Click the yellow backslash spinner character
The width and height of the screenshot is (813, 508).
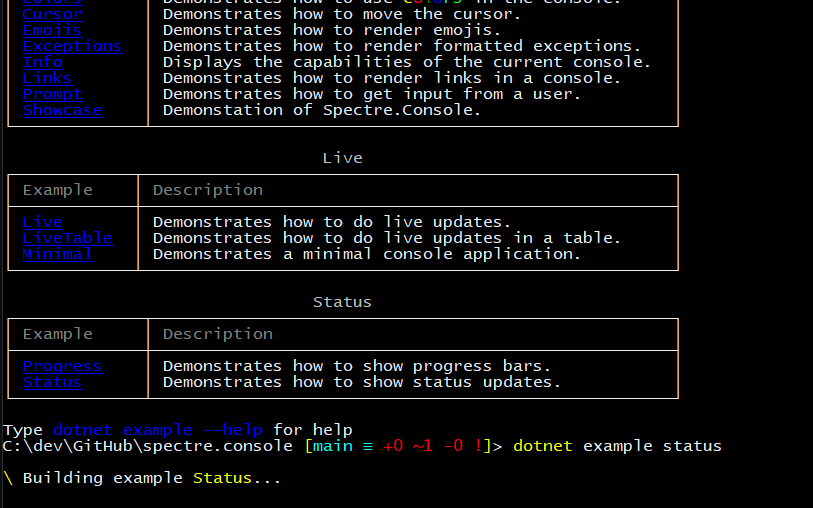8,478
